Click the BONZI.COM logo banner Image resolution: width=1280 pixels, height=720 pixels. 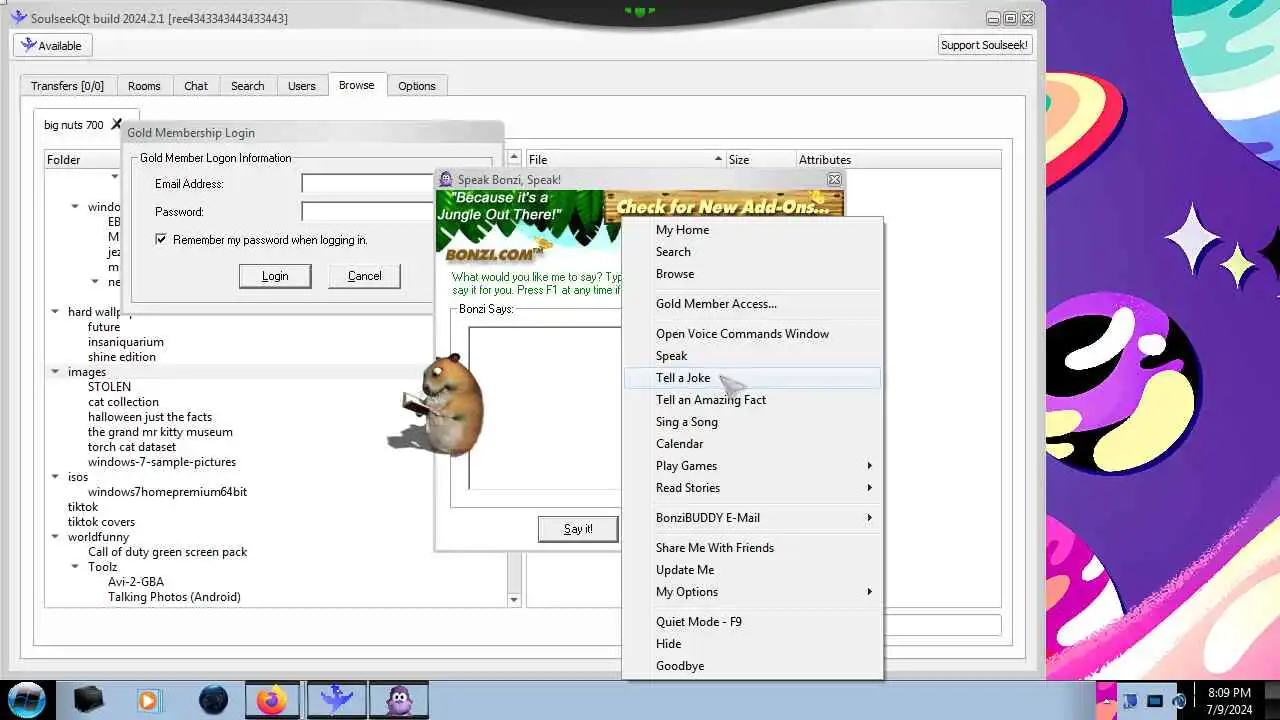tap(498, 251)
